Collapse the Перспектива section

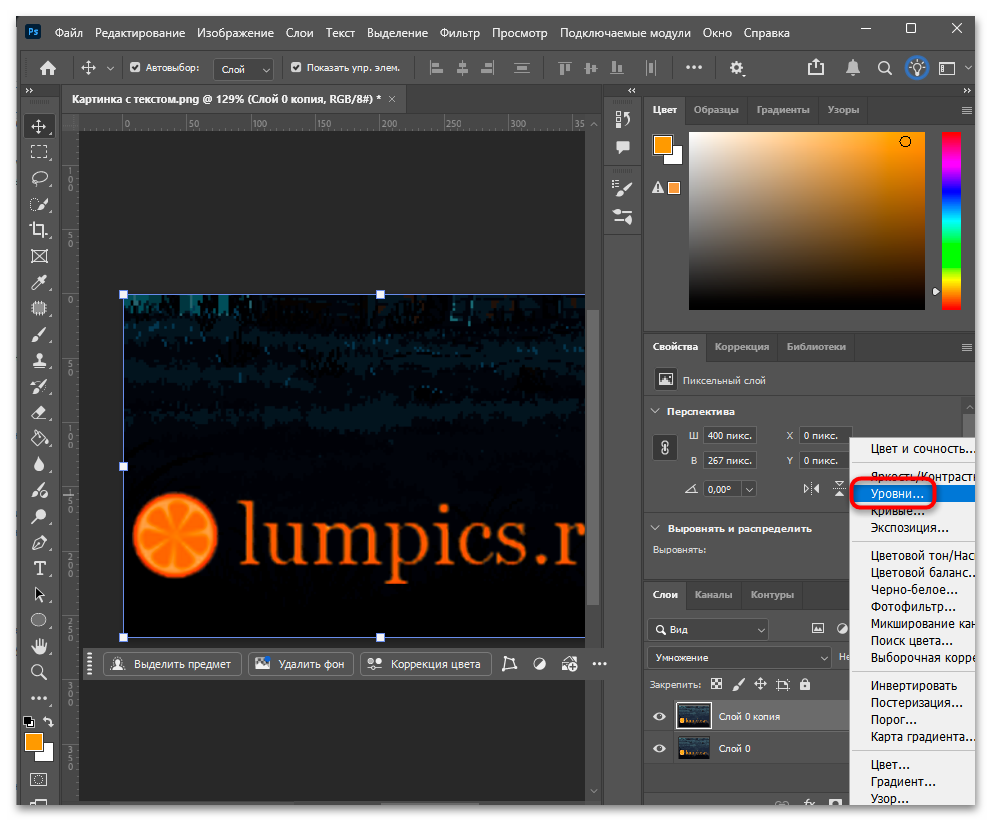click(x=655, y=411)
